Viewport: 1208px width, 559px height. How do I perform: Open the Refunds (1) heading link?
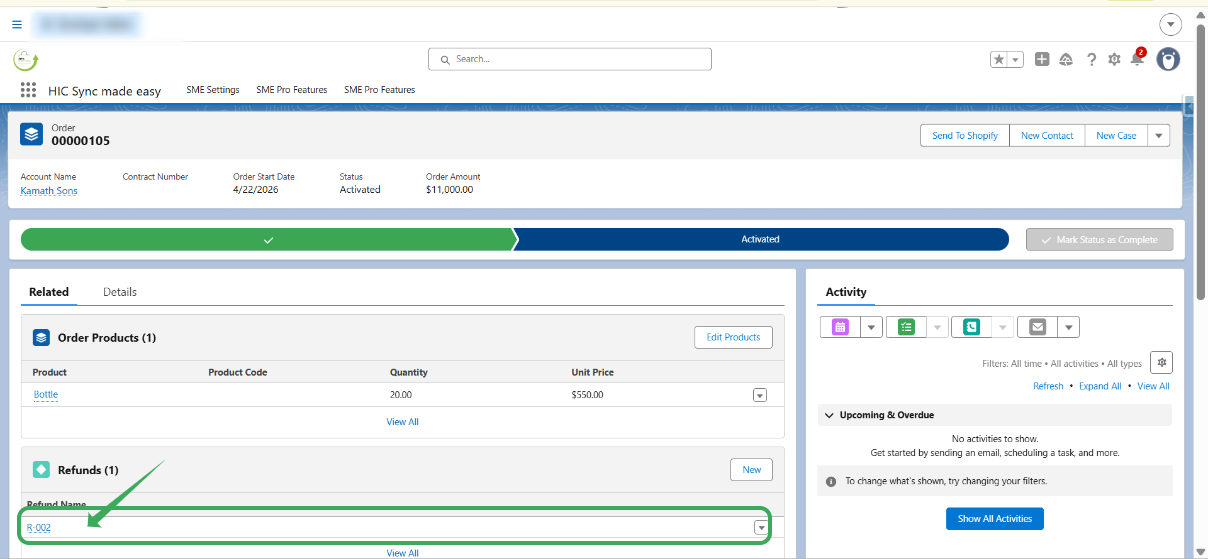coord(88,470)
